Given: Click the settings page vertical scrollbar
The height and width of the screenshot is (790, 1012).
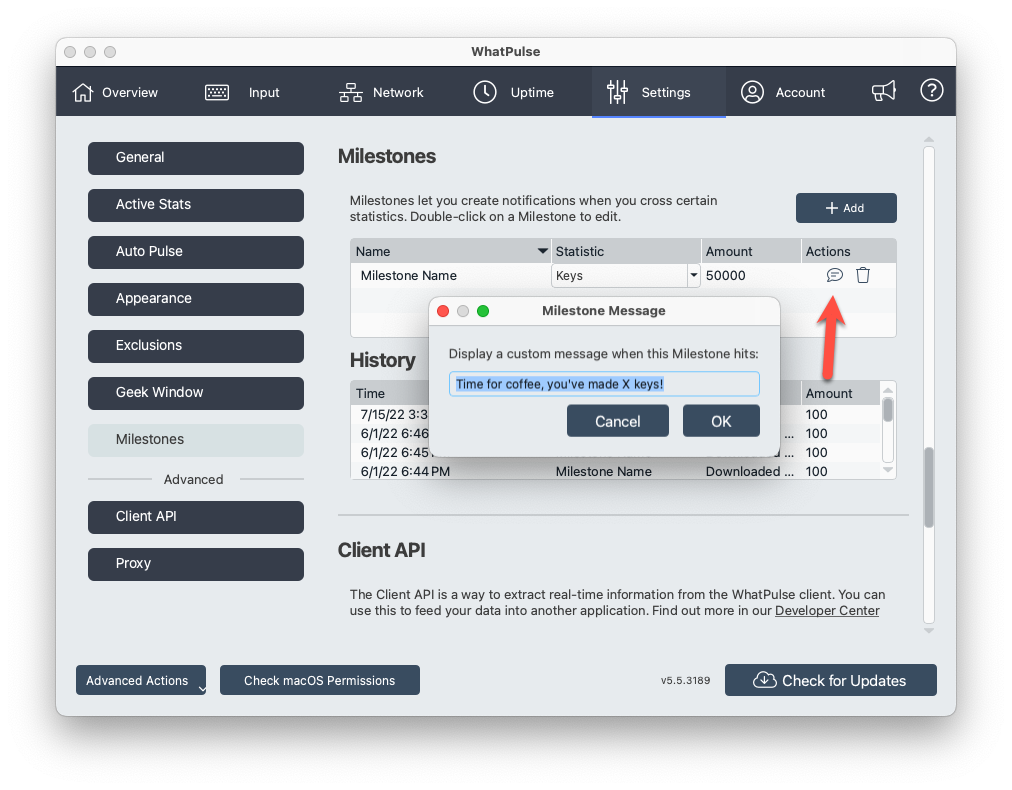Looking at the screenshot, I should pyautogui.click(x=929, y=486).
